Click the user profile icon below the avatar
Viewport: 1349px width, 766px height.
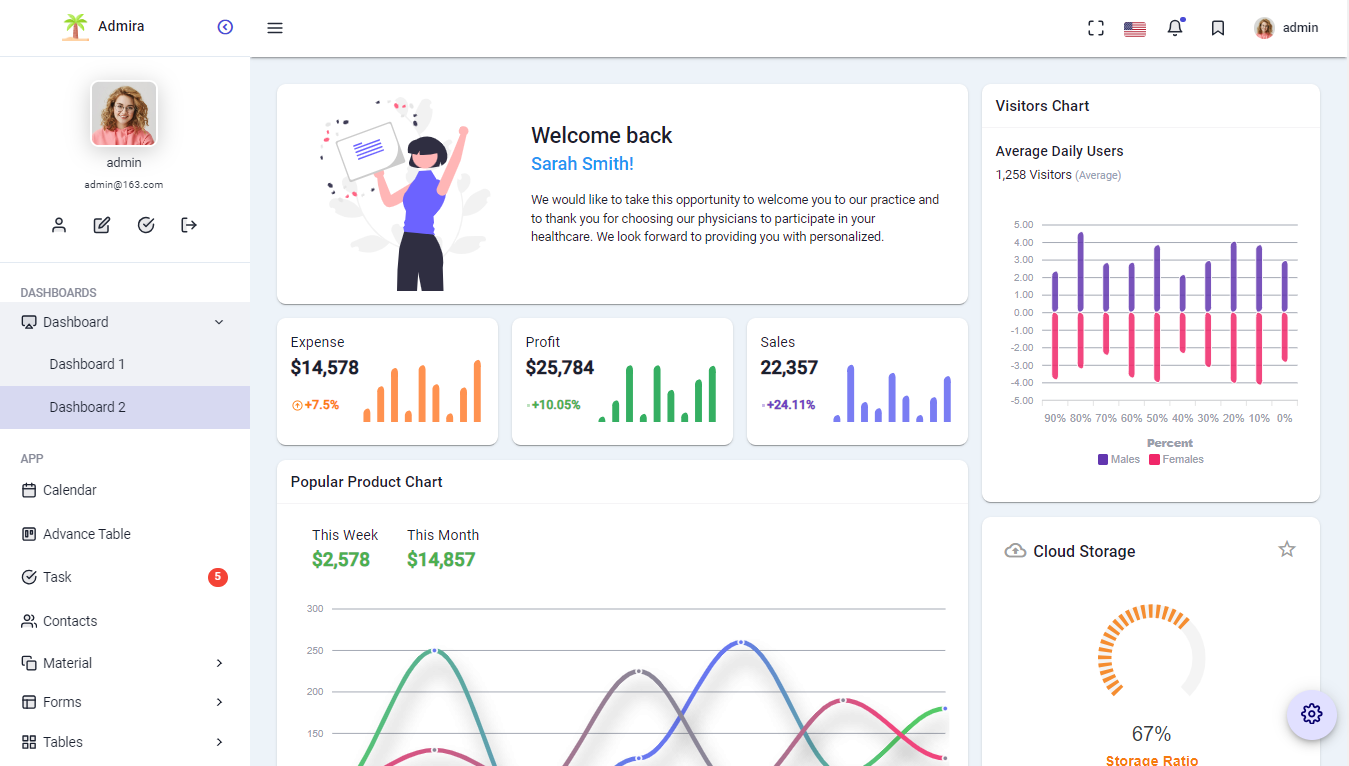(x=58, y=225)
